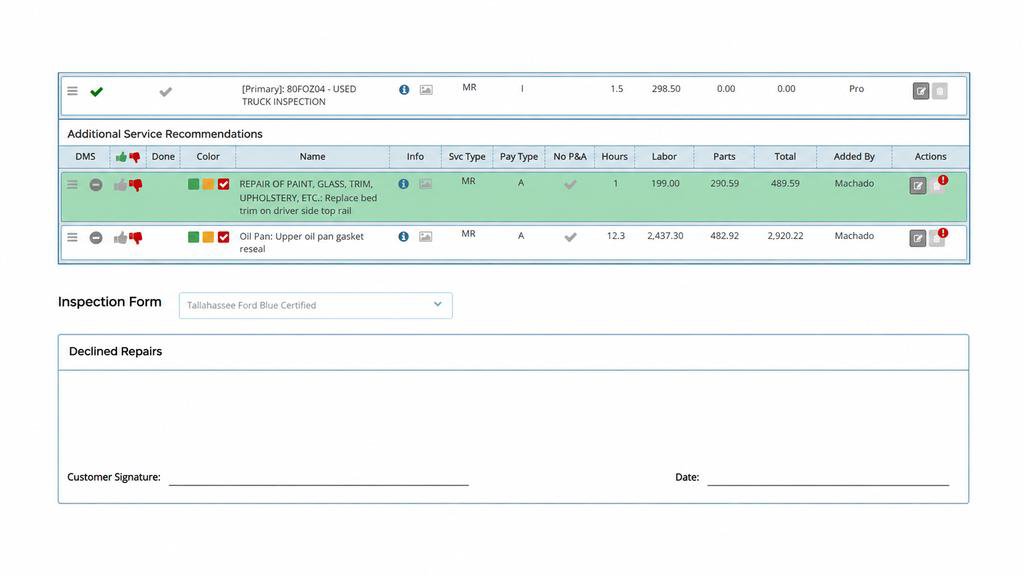Grab the reorder handle on the USED TRUCK INSPECTION row
This screenshot has width=1024, height=576.
click(x=72, y=91)
